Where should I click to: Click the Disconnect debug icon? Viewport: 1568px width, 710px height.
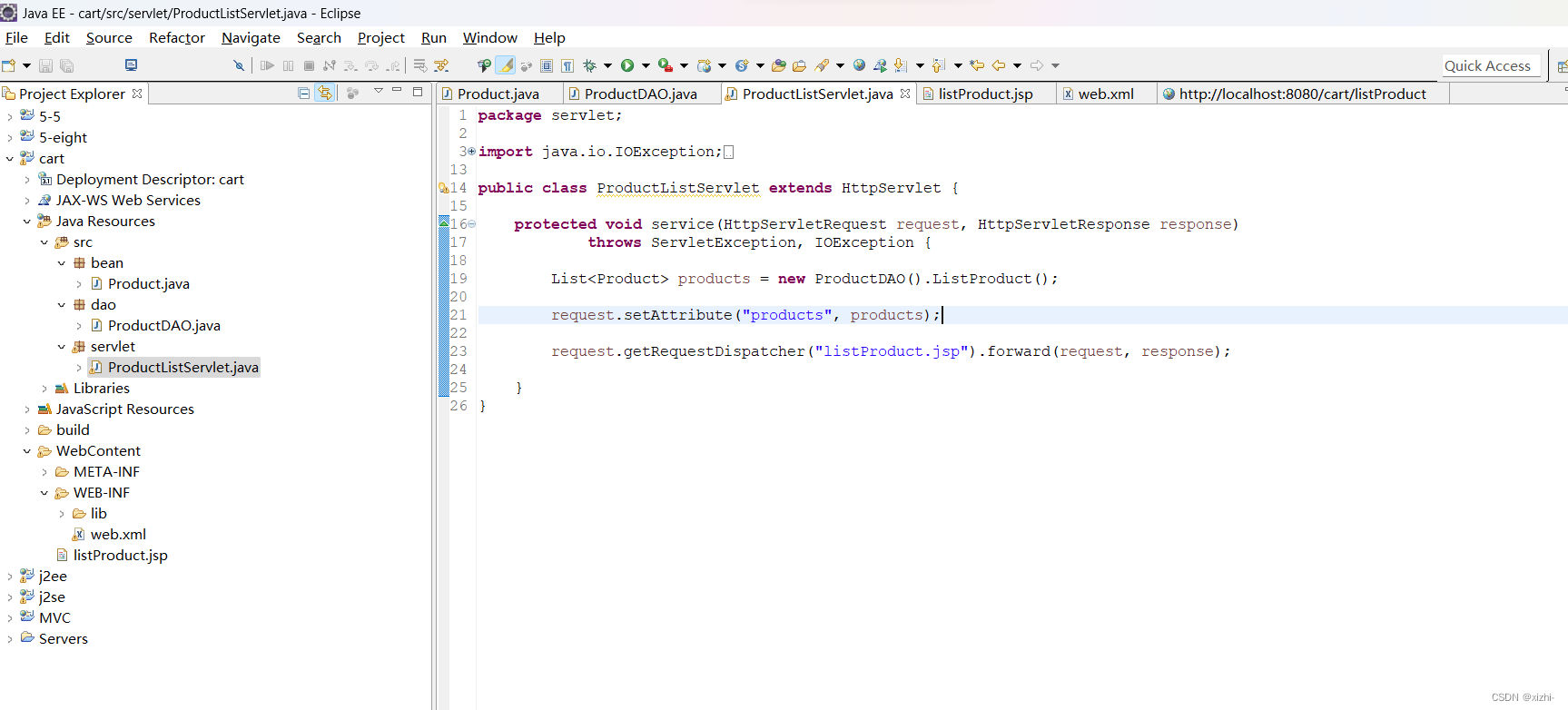[x=330, y=65]
